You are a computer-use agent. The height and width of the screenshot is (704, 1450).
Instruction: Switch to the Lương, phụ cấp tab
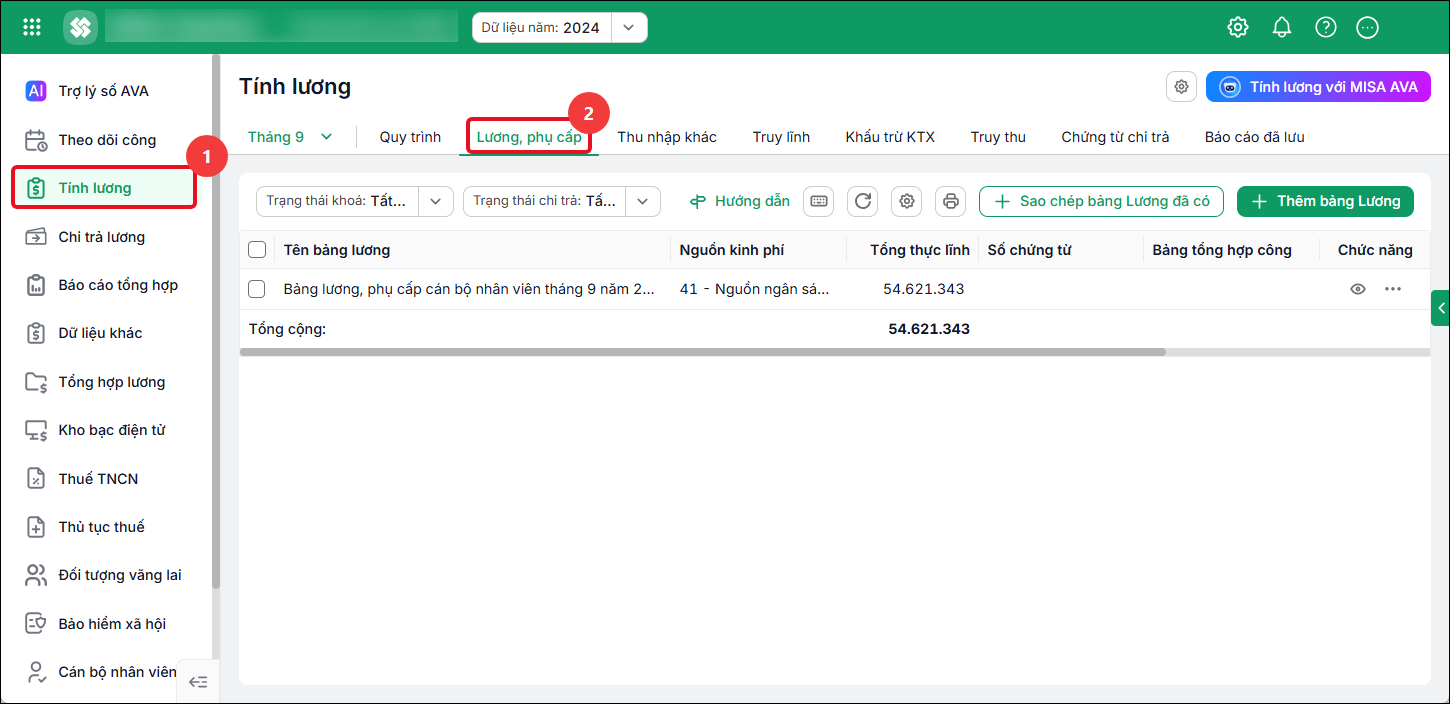coord(529,137)
